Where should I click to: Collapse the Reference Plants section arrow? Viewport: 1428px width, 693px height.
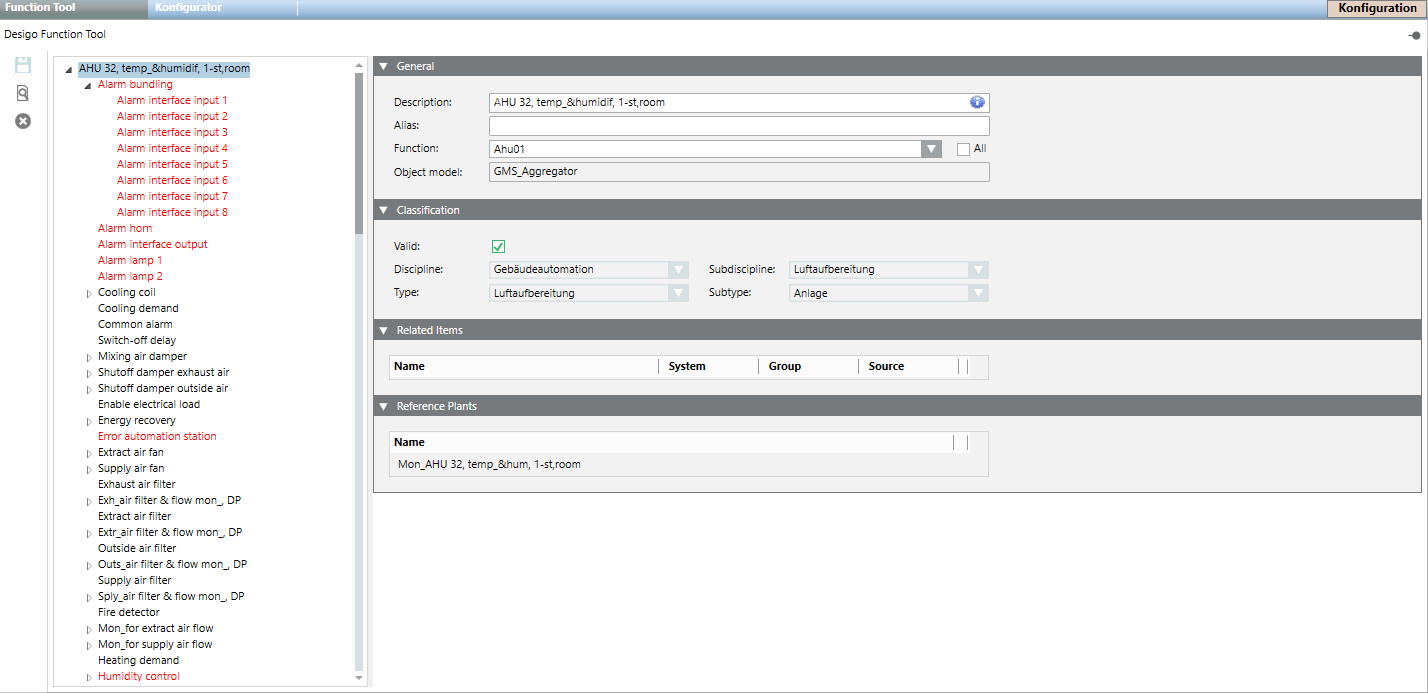(383, 407)
